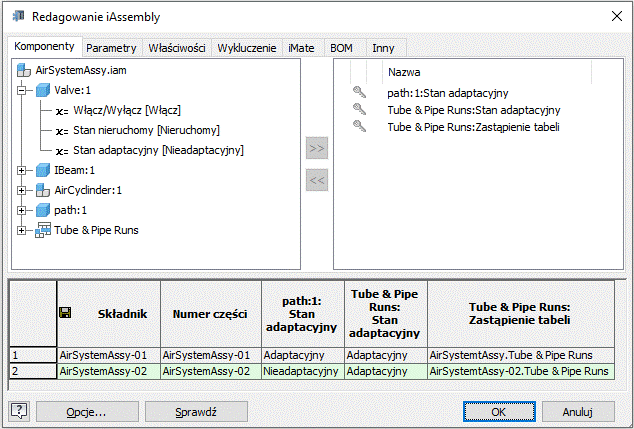Image resolution: width=634 pixels, height=429 pixels.
Task: Click key icon for path:1:Stan adaptacyjny
Action: pyautogui.click(x=359, y=93)
